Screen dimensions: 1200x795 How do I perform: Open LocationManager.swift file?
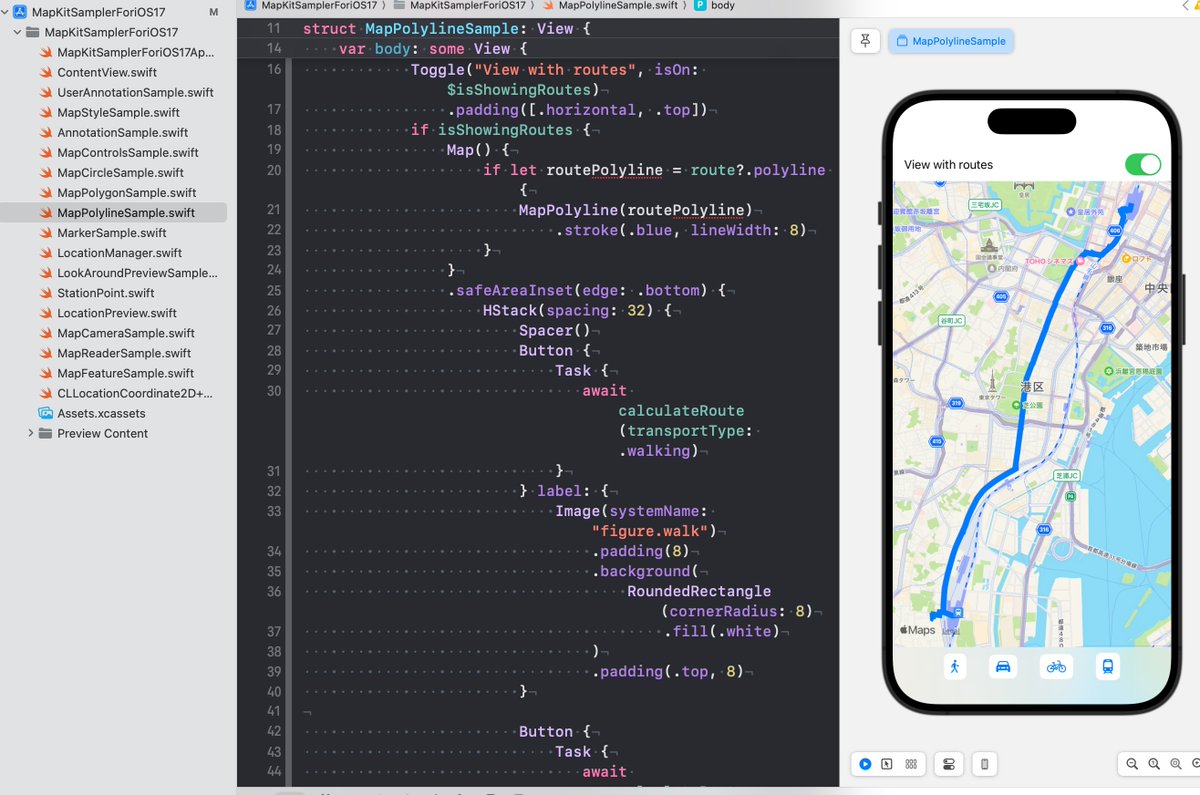119,252
